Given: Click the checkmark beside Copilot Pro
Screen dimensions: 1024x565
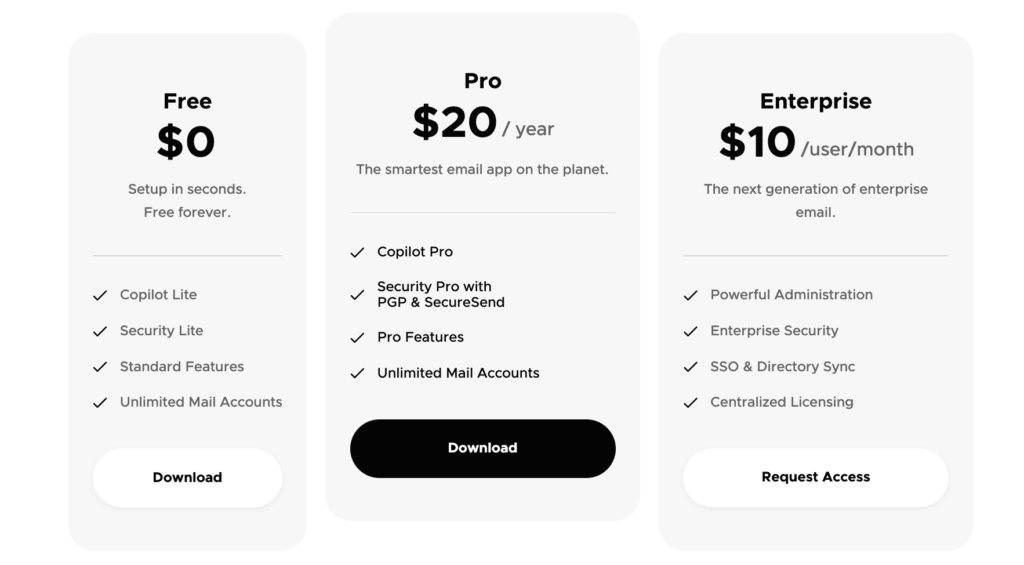Looking at the screenshot, I should coord(357,253).
